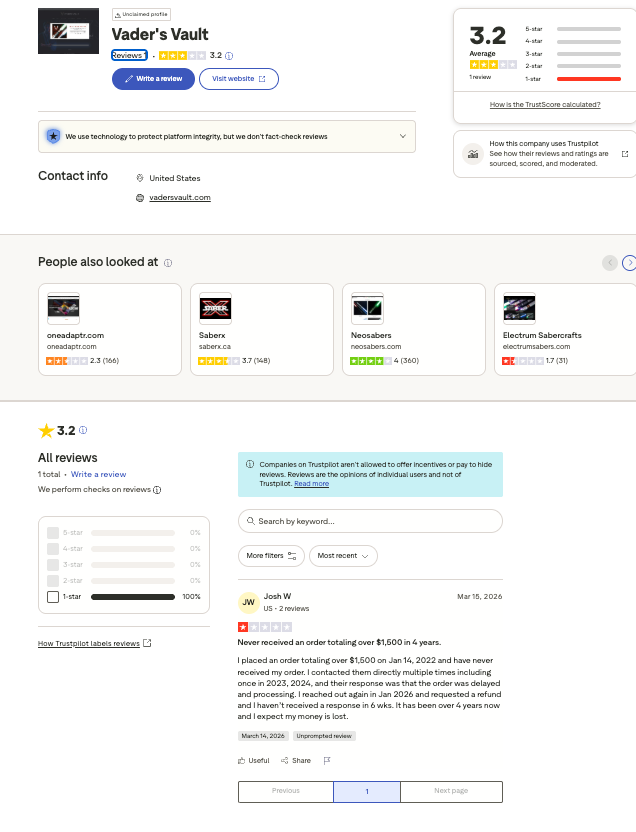Click the Write a review button
The width and height of the screenshot is (636, 832).
click(x=153, y=79)
